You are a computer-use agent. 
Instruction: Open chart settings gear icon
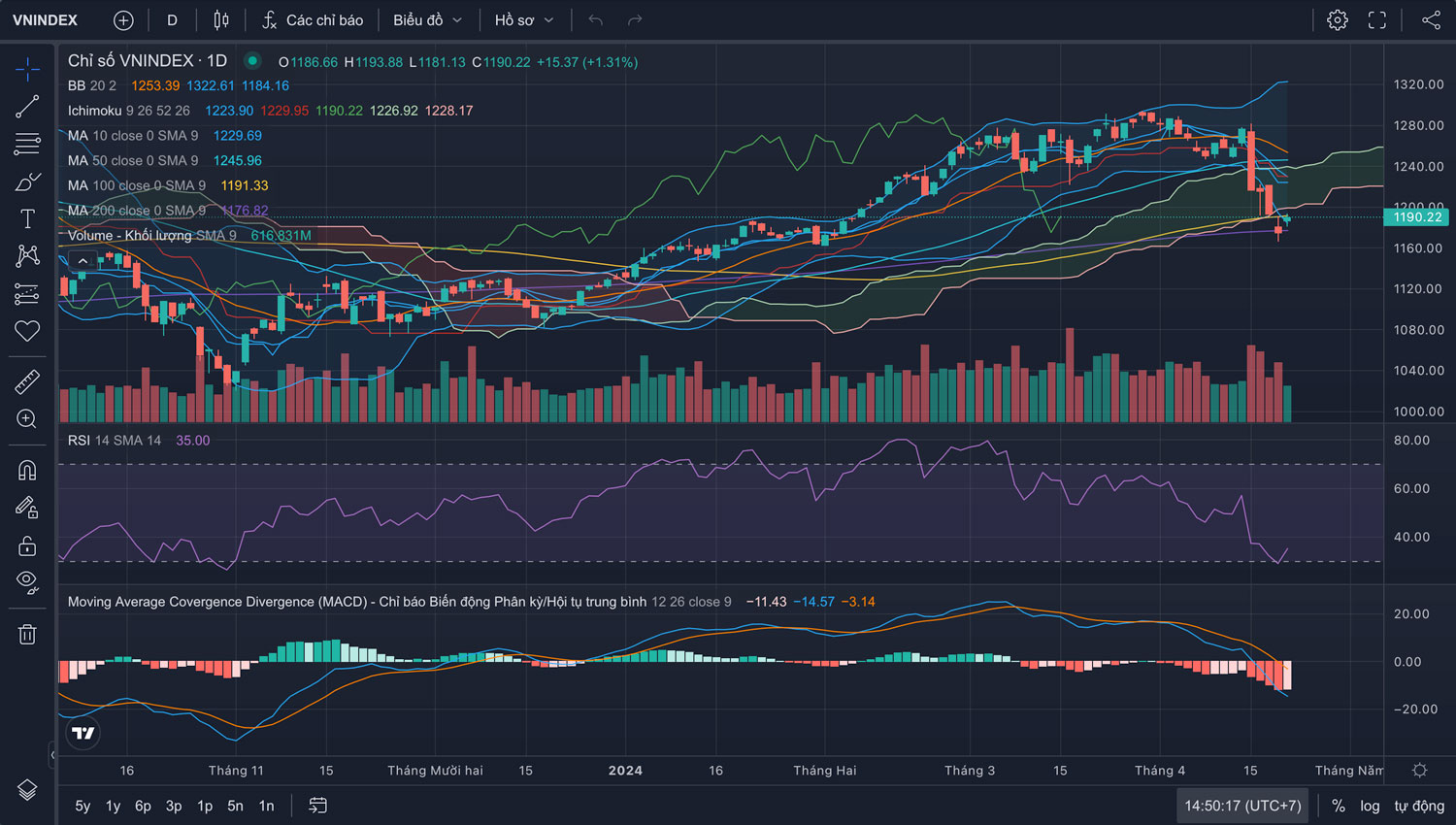point(1338,20)
